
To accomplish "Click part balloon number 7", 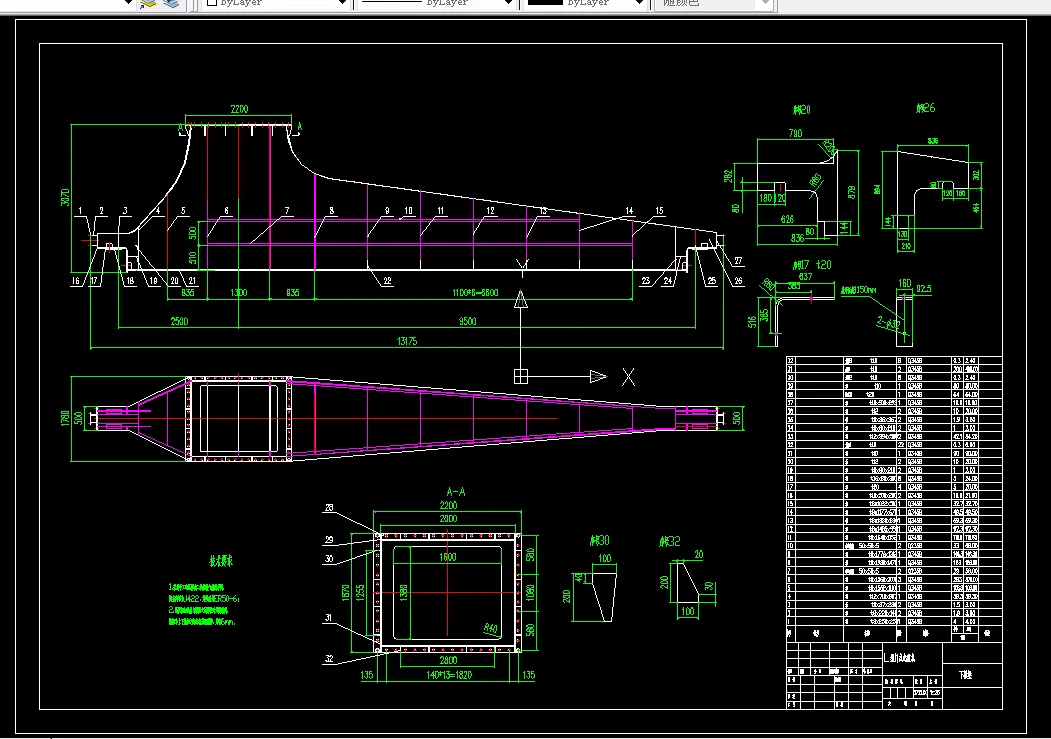I will coord(287,210).
